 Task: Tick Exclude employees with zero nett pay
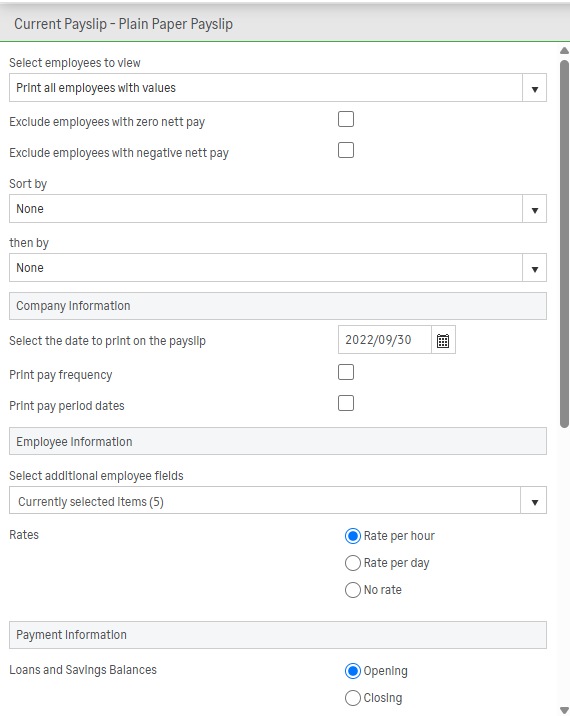346,119
